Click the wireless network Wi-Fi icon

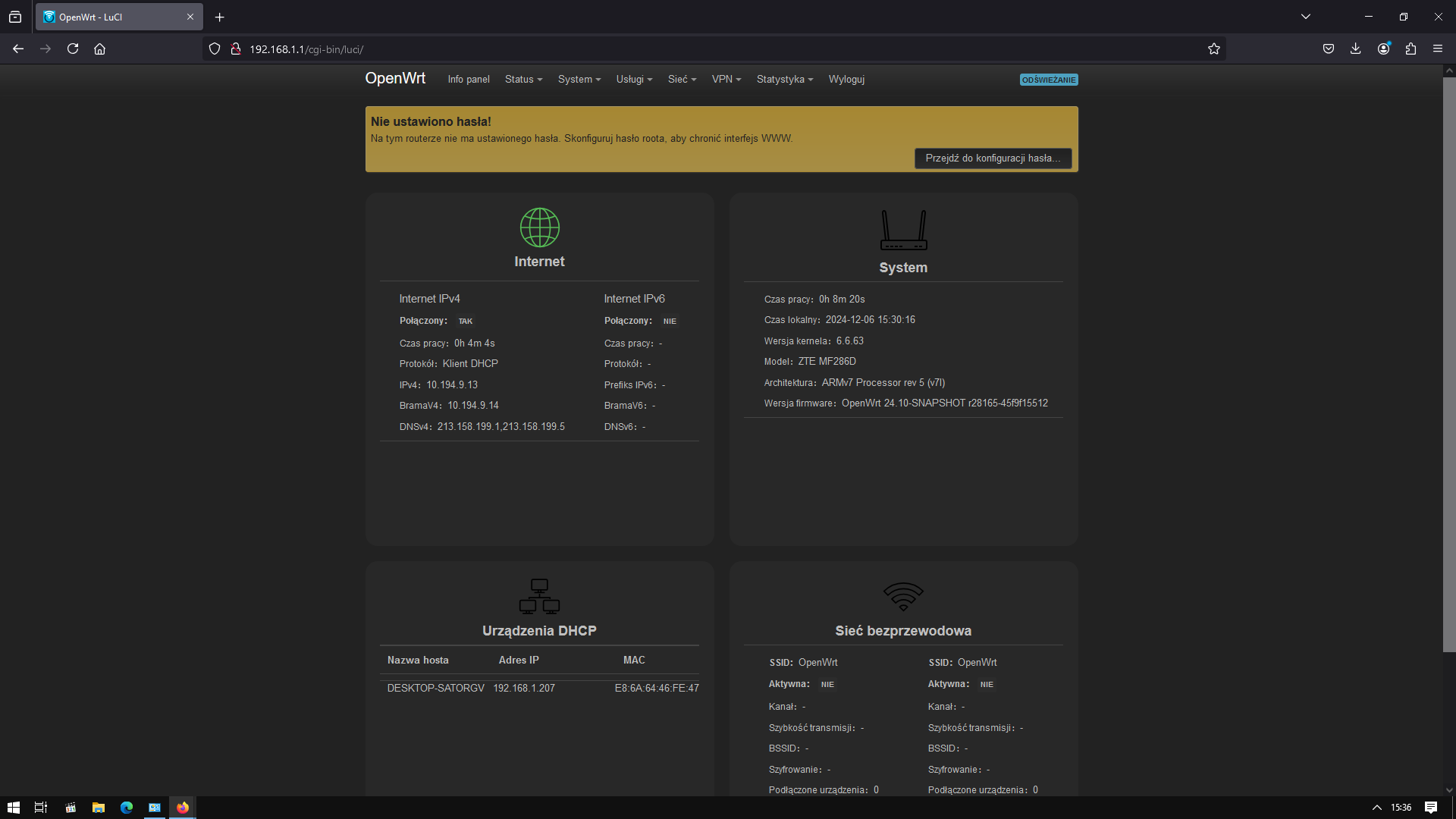[903, 597]
